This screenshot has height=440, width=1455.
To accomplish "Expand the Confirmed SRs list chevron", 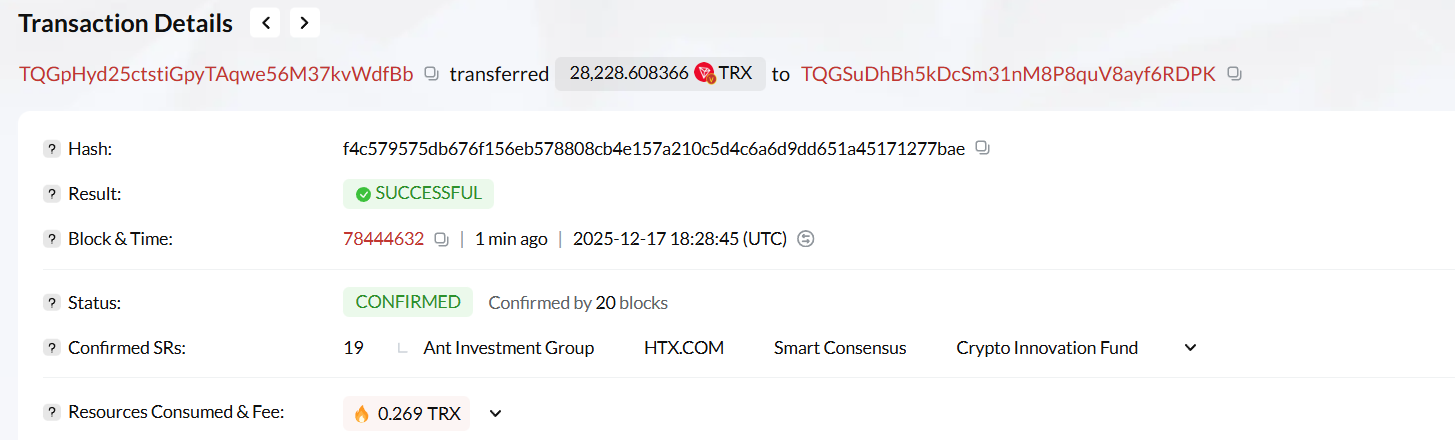I will [x=1190, y=348].
